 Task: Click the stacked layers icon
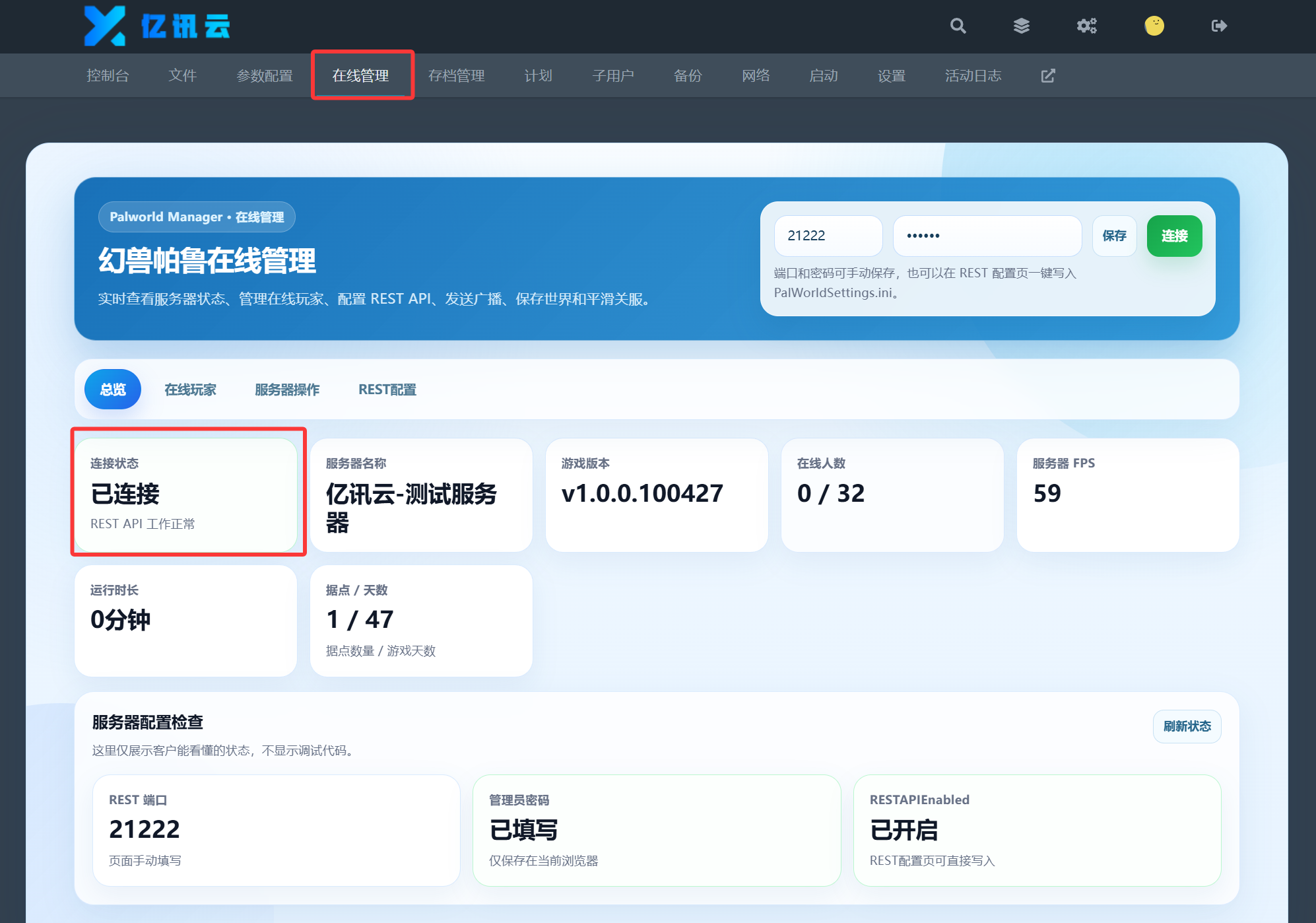pyautogui.click(x=1022, y=26)
